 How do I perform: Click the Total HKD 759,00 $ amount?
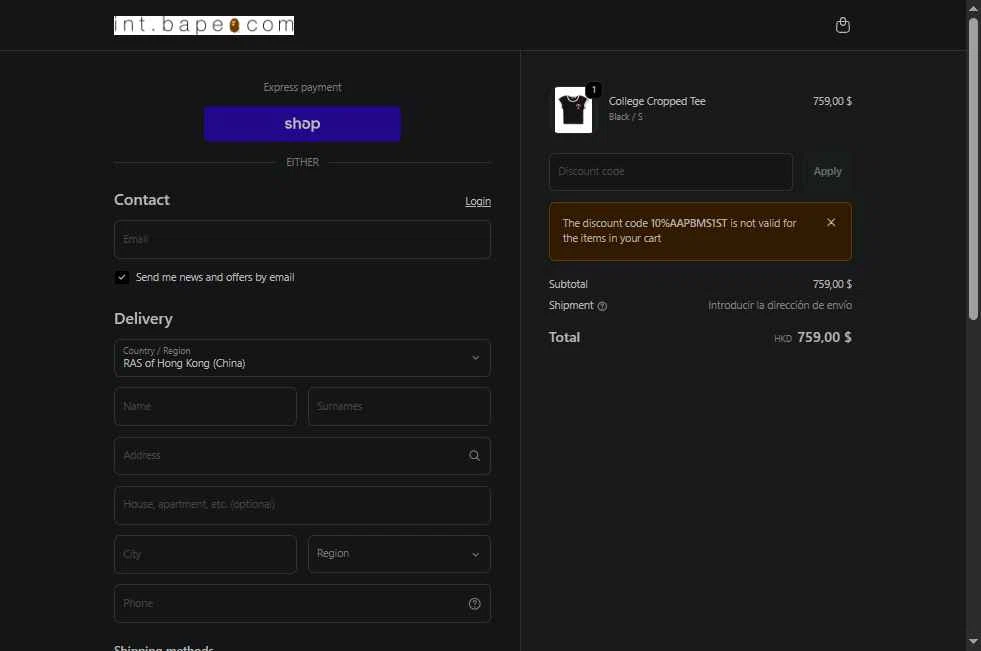[813, 338]
